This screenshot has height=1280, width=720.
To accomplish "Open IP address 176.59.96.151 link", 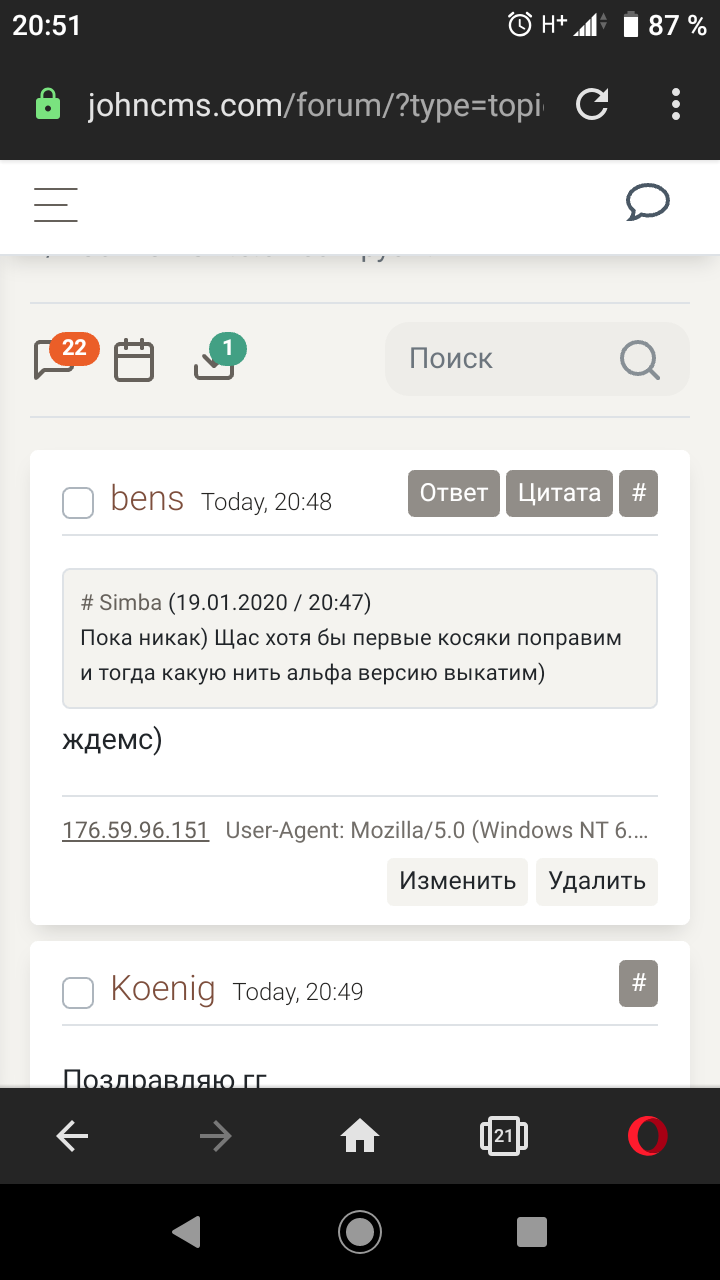I will (x=135, y=830).
